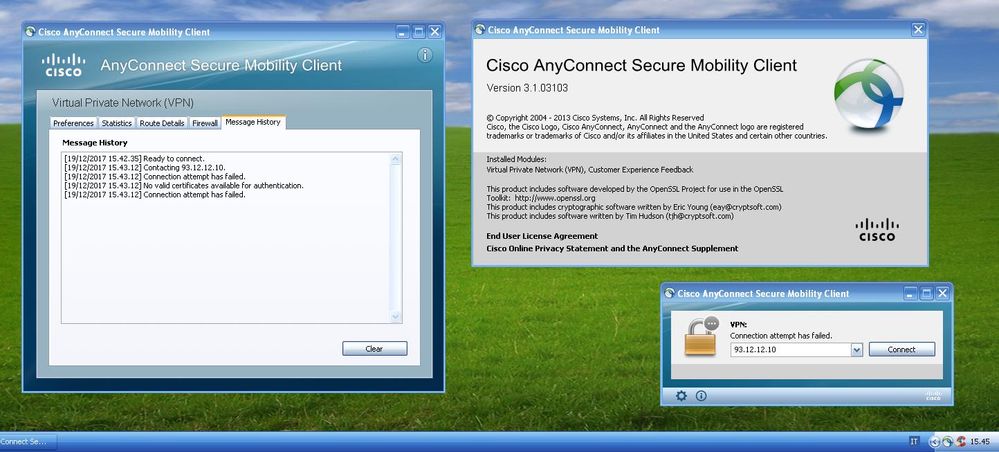Show hidden tray icons with the arrow

click(935, 441)
